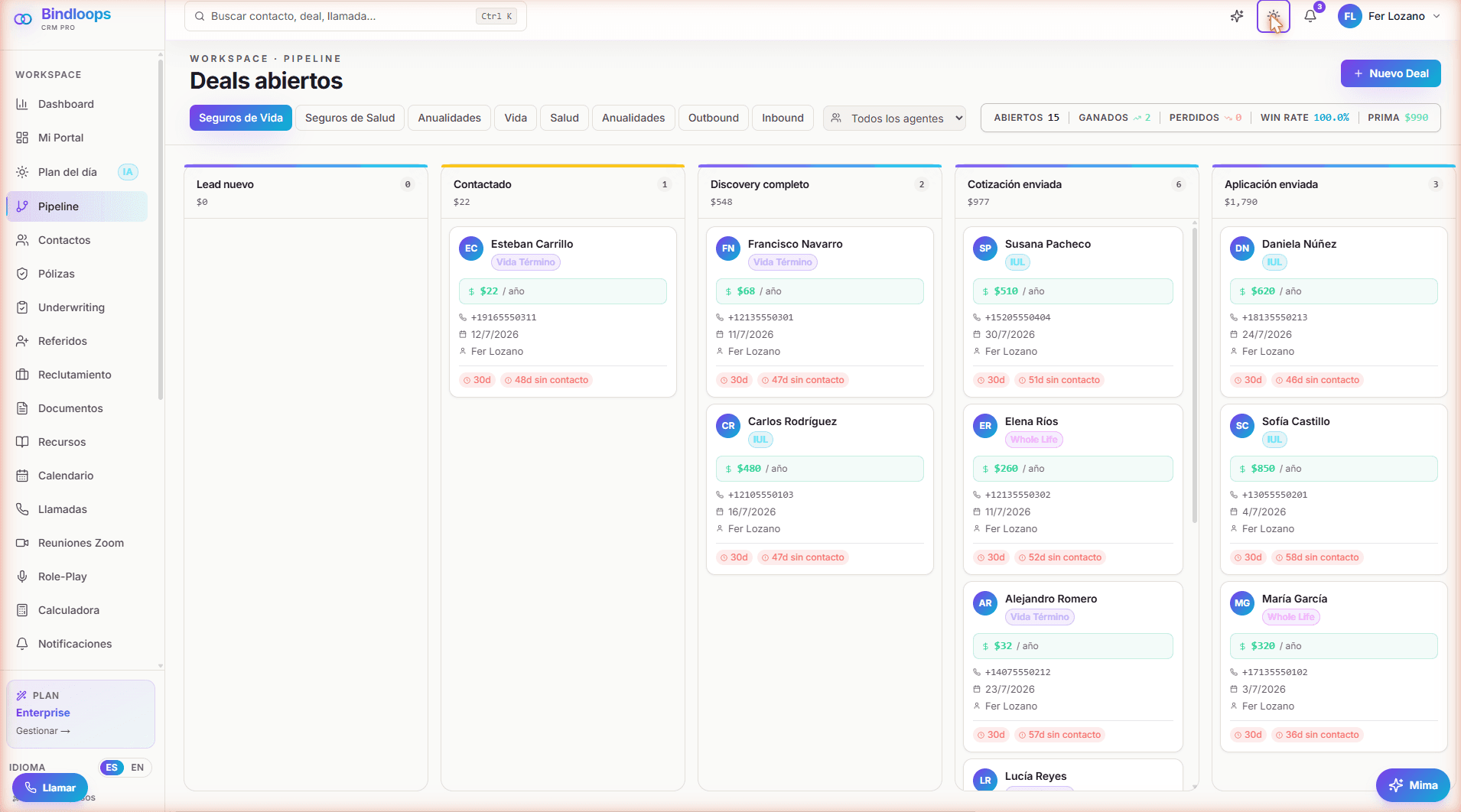
Task: Click the GANADOS stat
Action: click(1114, 118)
